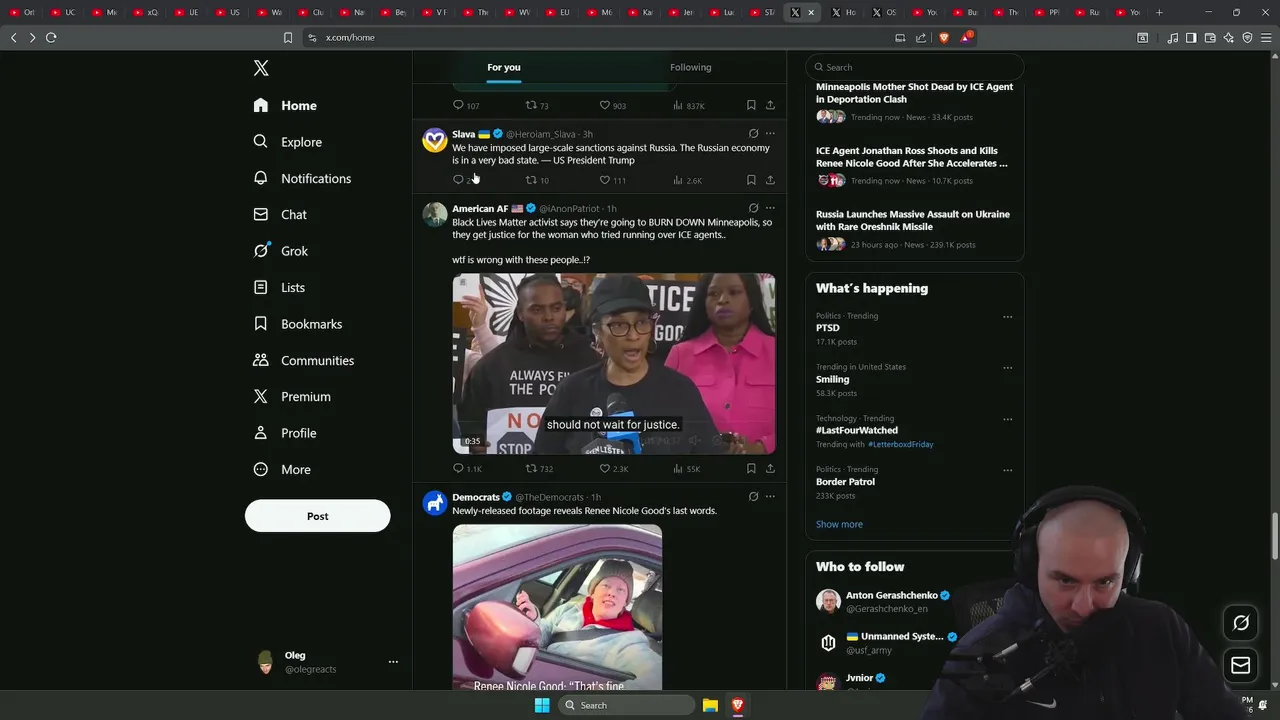Viewport: 1280px width, 720px height.
Task: Switch to the For you tab
Action: [x=504, y=67]
